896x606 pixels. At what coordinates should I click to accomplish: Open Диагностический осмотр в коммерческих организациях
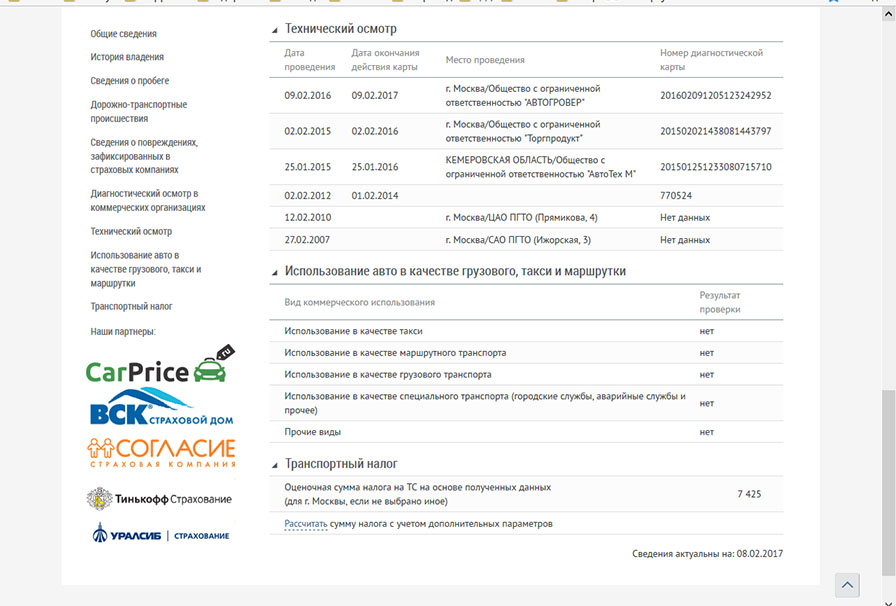pos(147,200)
